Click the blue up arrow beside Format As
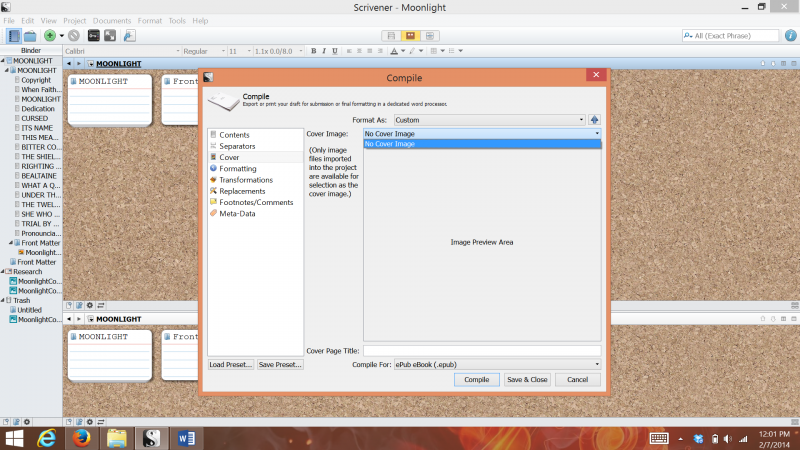The image size is (800, 450). (x=594, y=120)
